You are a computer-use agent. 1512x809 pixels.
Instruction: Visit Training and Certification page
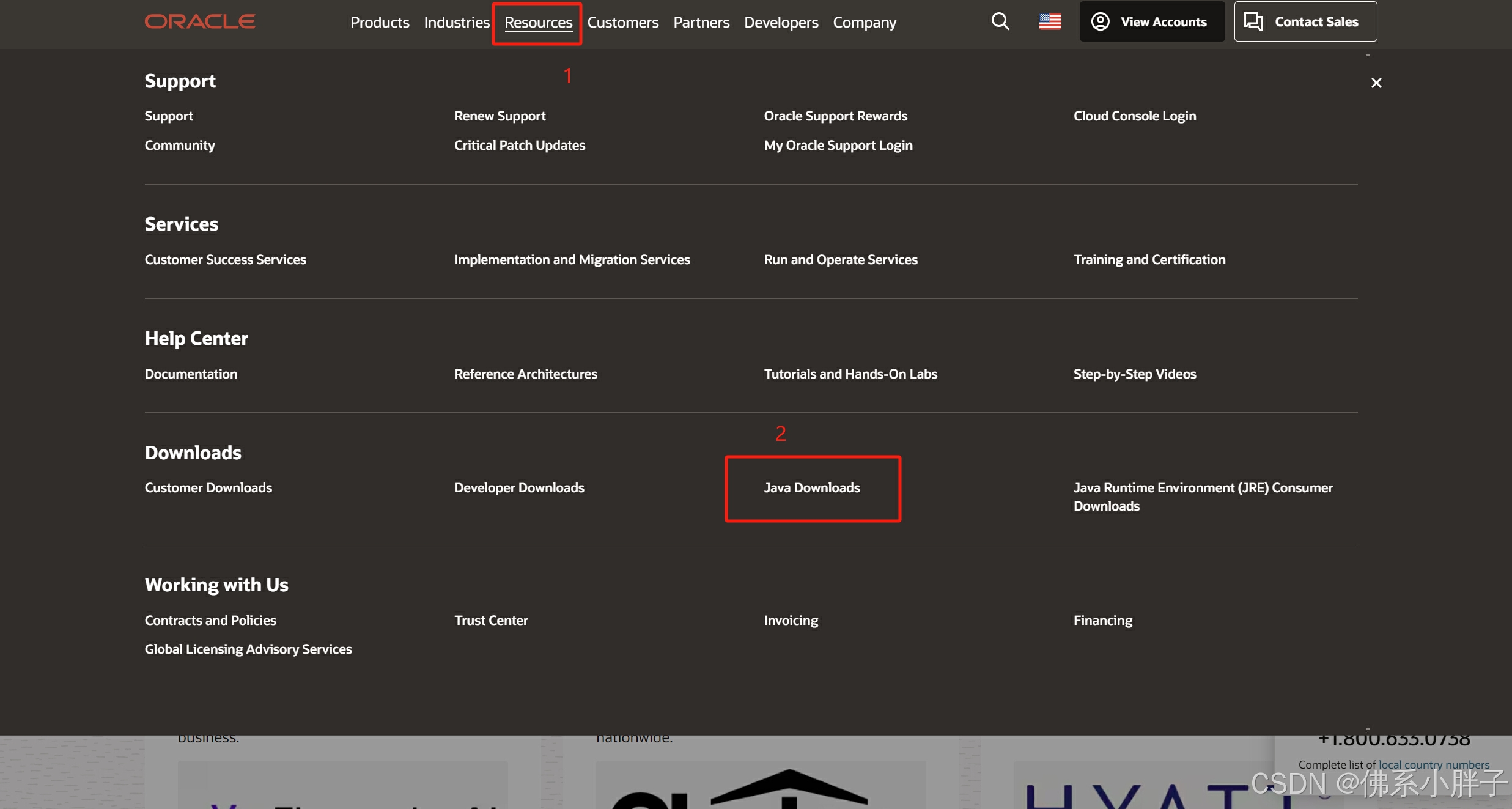1149,260
